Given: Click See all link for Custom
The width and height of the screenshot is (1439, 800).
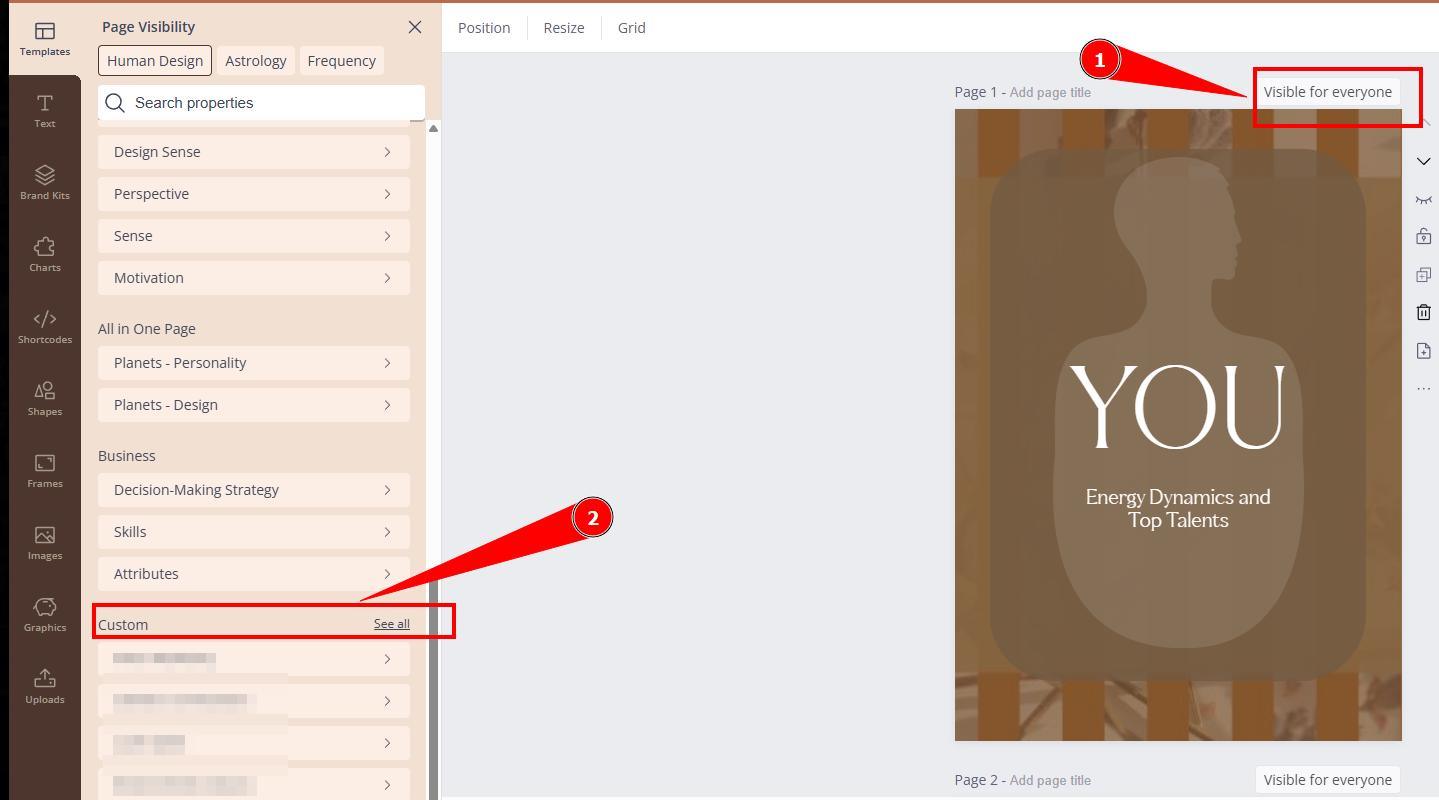Looking at the screenshot, I should [x=391, y=624].
